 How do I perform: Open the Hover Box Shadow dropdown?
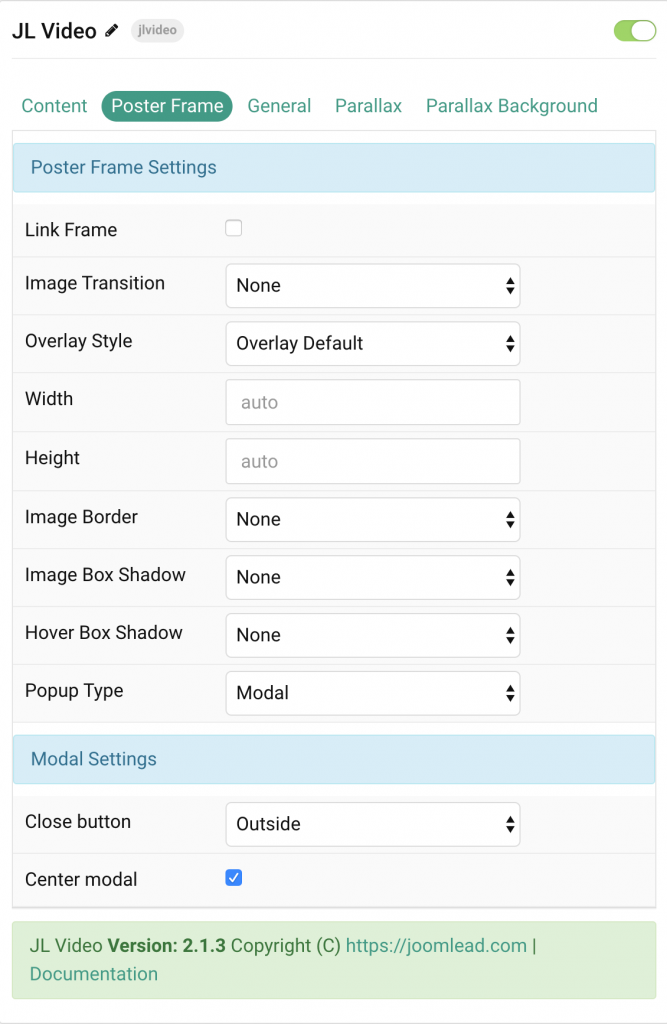pos(372,635)
